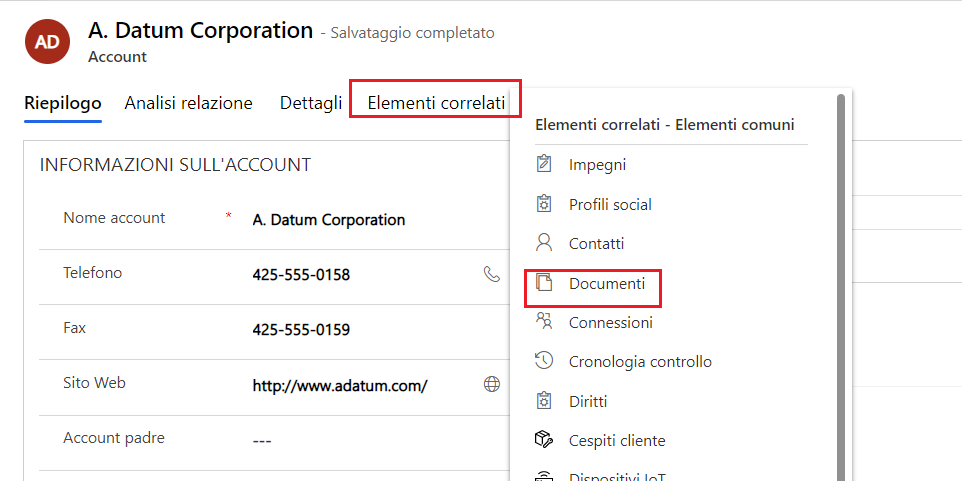
Task: Click the Contatti person icon
Action: pos(544,243)
